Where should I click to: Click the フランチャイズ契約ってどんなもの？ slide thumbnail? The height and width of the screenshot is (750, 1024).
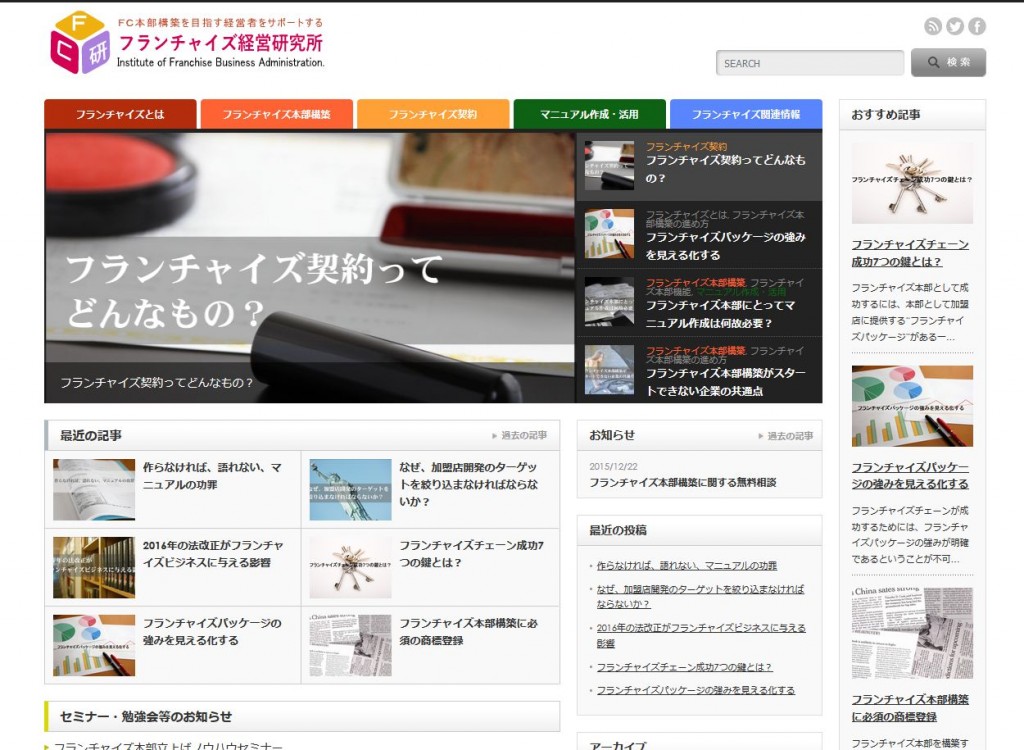pos(608,165)
